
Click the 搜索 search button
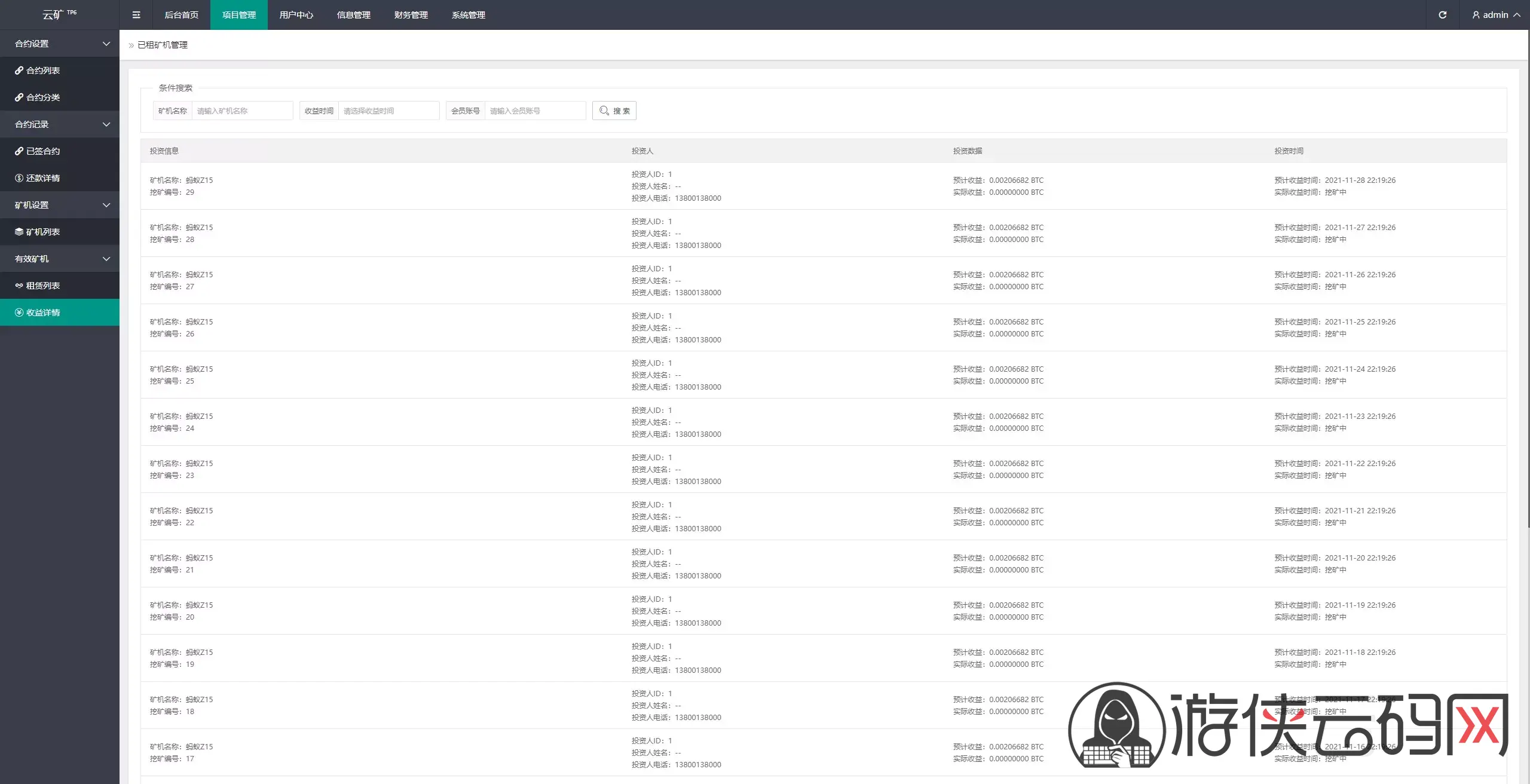click(614, 111)
